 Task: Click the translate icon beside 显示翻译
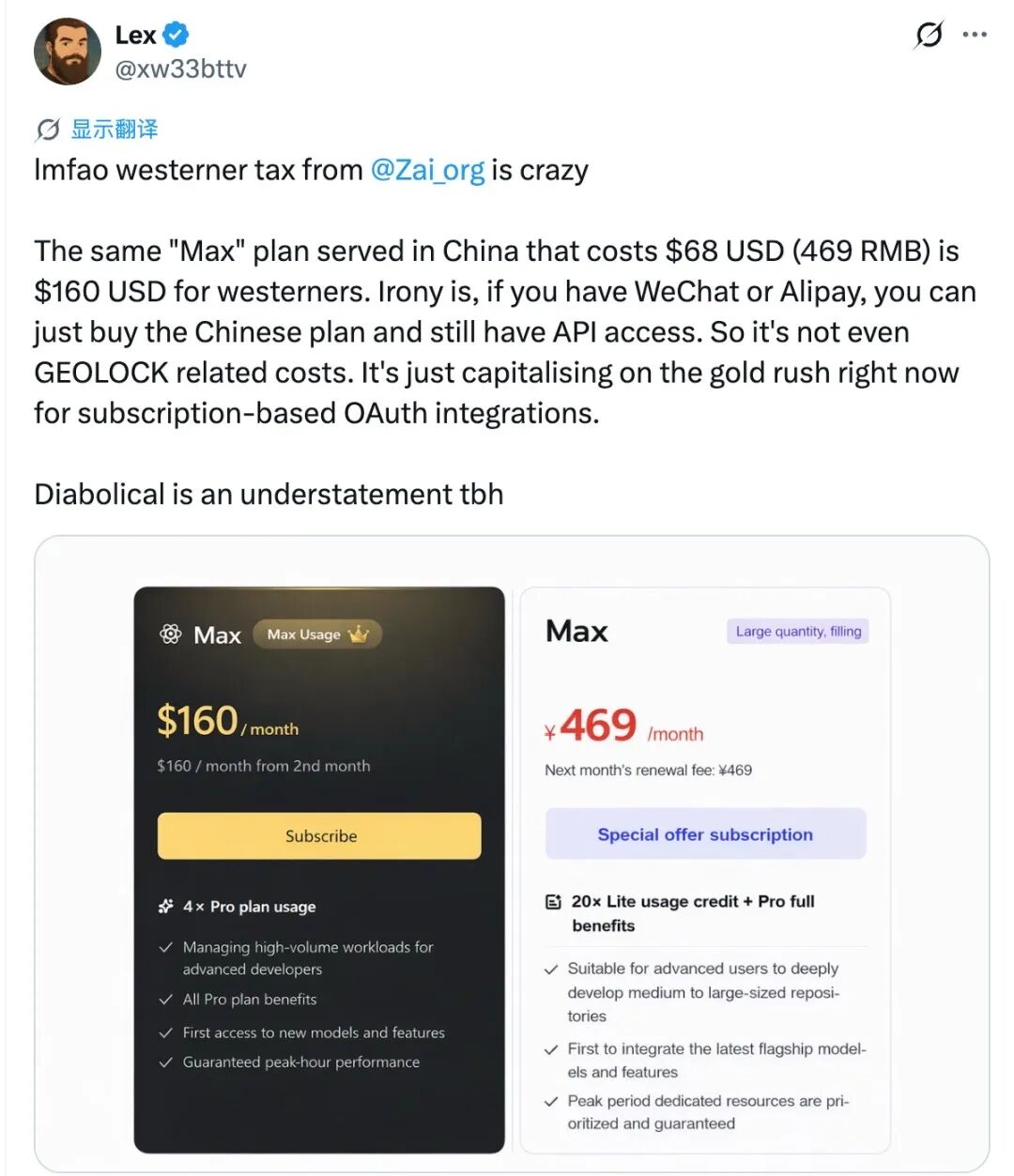[x=47, y=130]
